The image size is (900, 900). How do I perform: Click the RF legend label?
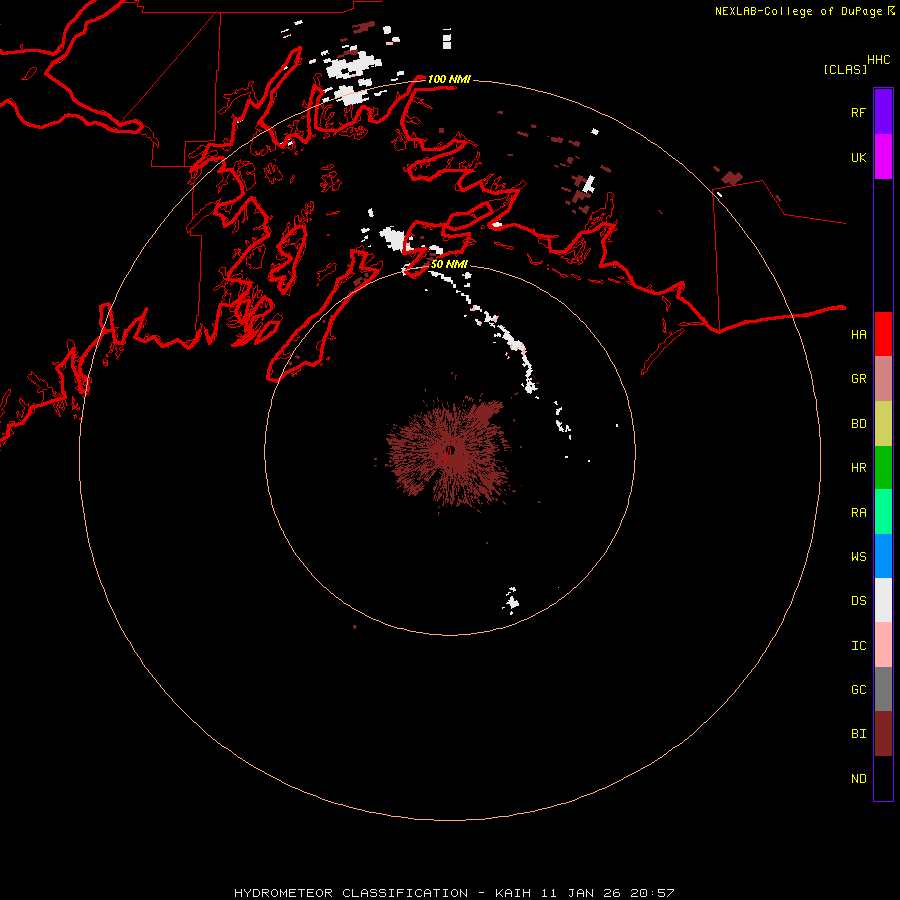[x=858, y=112]
